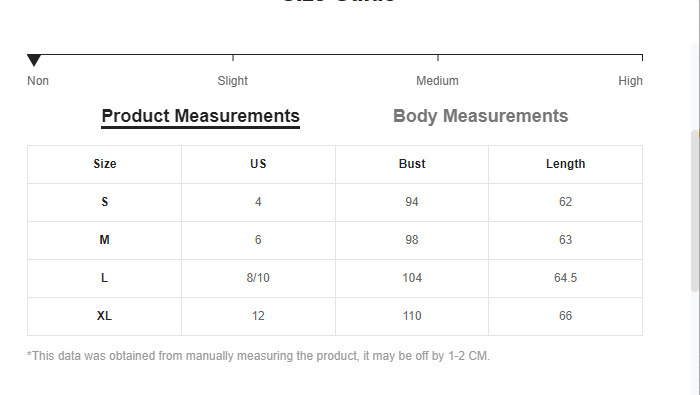700x395 pixels.
Task: Click the 64.5 length cell
Action: coord(565,278)
